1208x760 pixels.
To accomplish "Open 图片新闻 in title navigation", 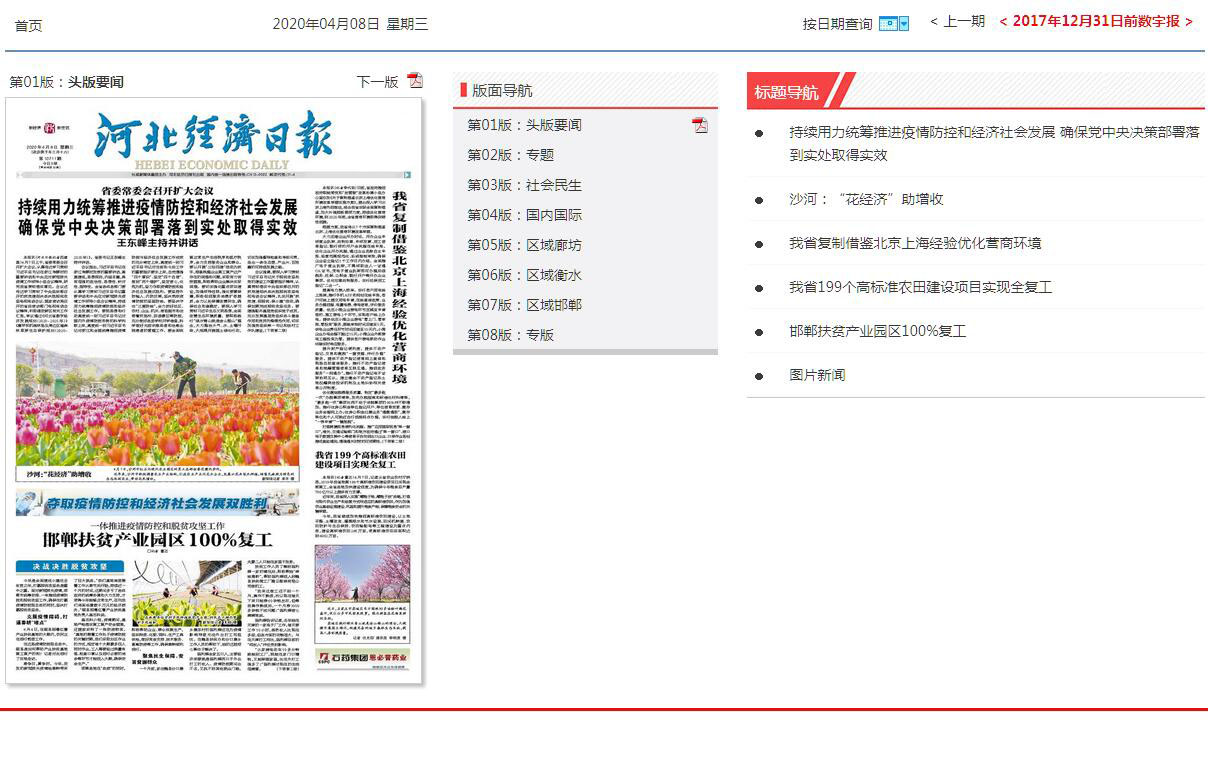I will (x=817, y=375).
